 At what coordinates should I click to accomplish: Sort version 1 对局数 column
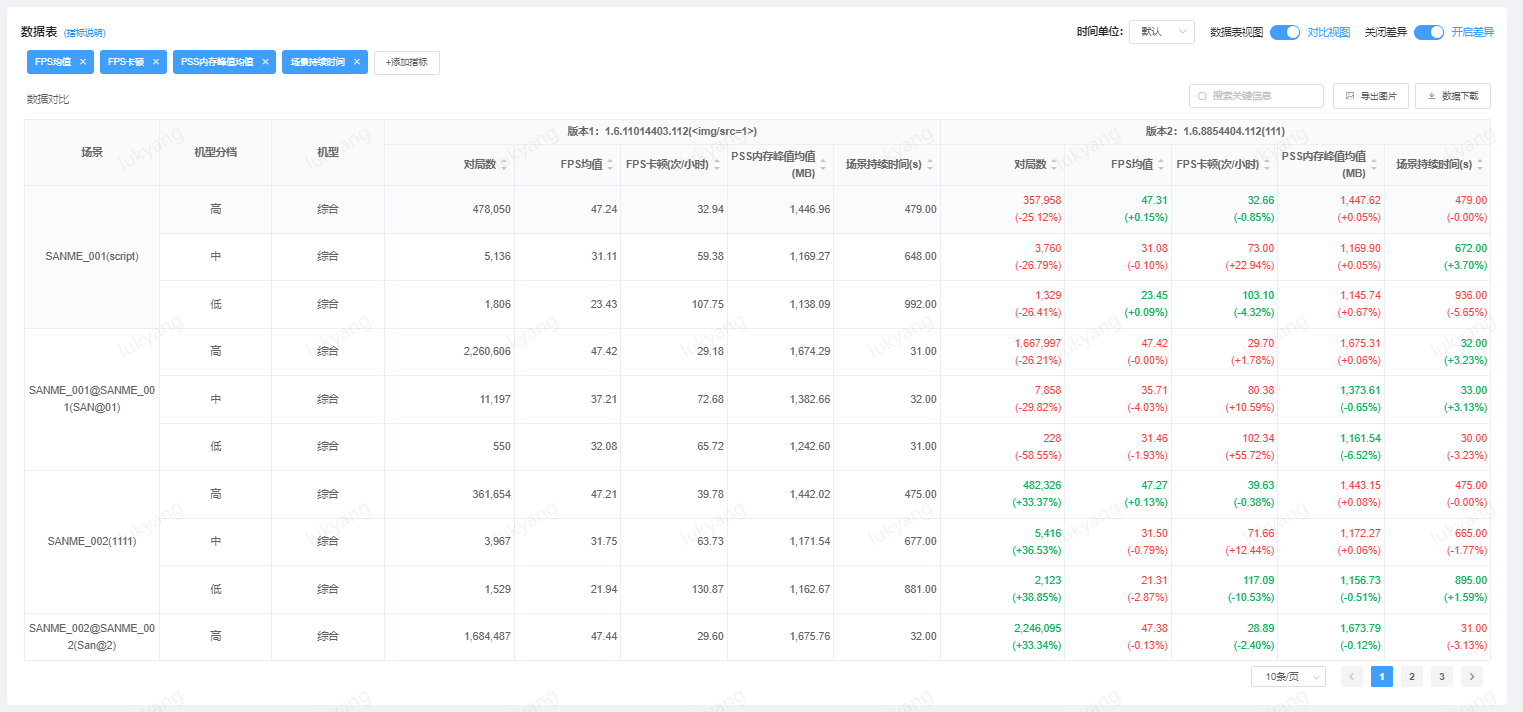[x=504, y=165]
